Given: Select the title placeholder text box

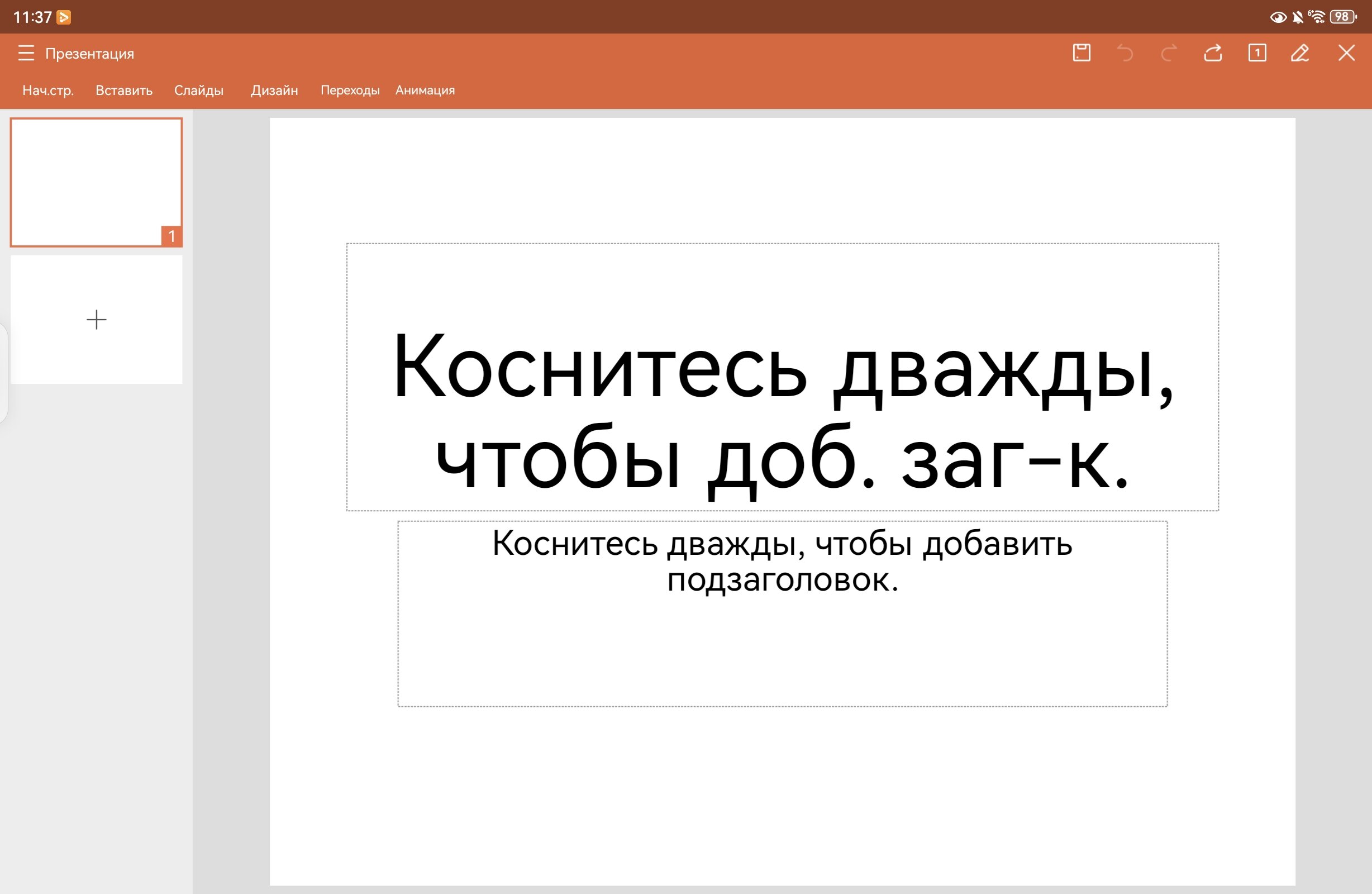Looking at the screenshot, I should 782,377.
